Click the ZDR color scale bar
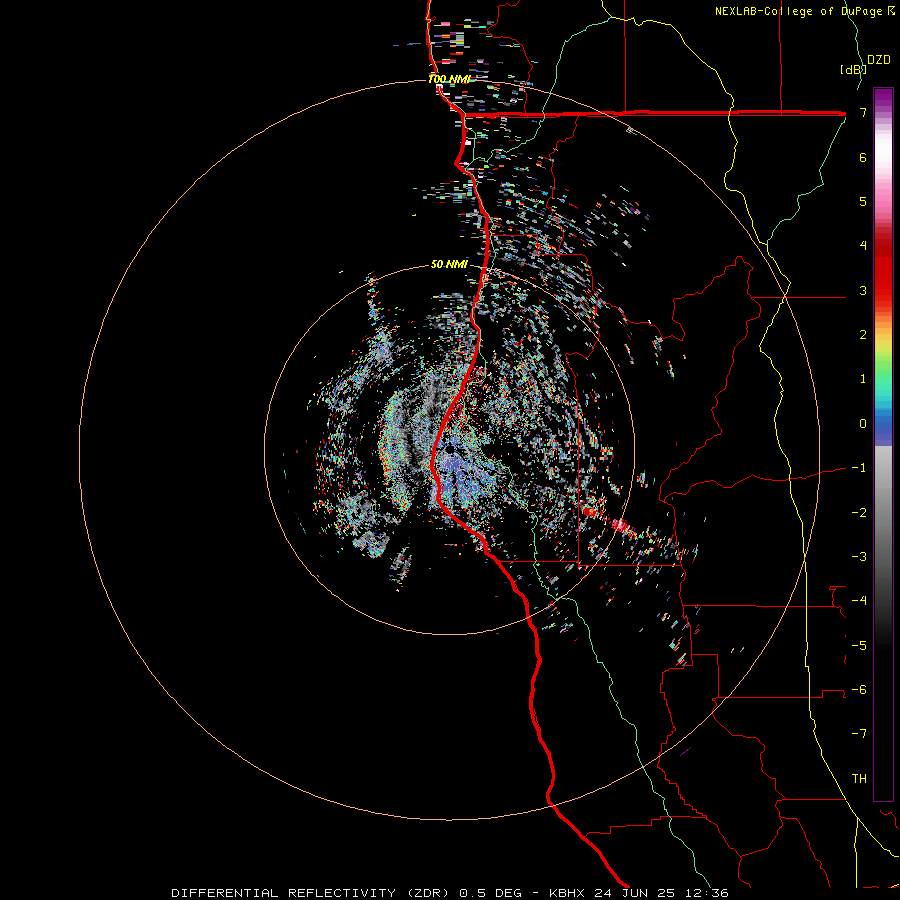 (883, 444)
